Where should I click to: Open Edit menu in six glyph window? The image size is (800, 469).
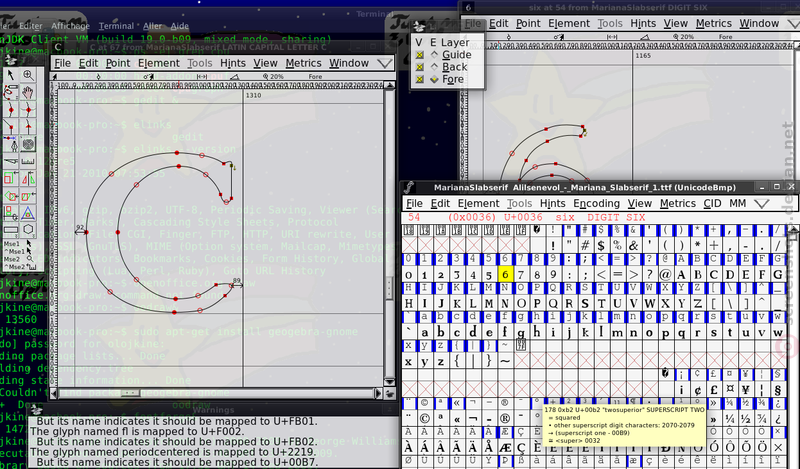point(498,23)
